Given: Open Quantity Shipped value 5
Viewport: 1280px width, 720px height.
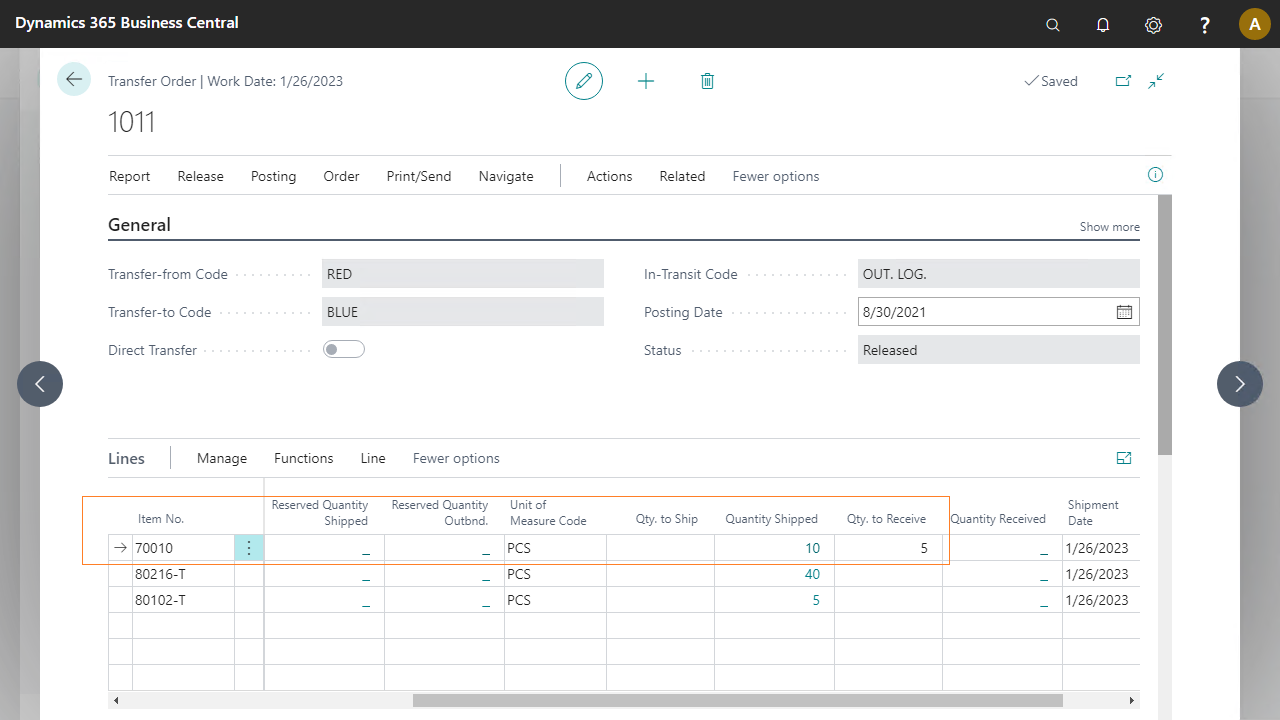Looking at the screenshot, I should 816,600.
